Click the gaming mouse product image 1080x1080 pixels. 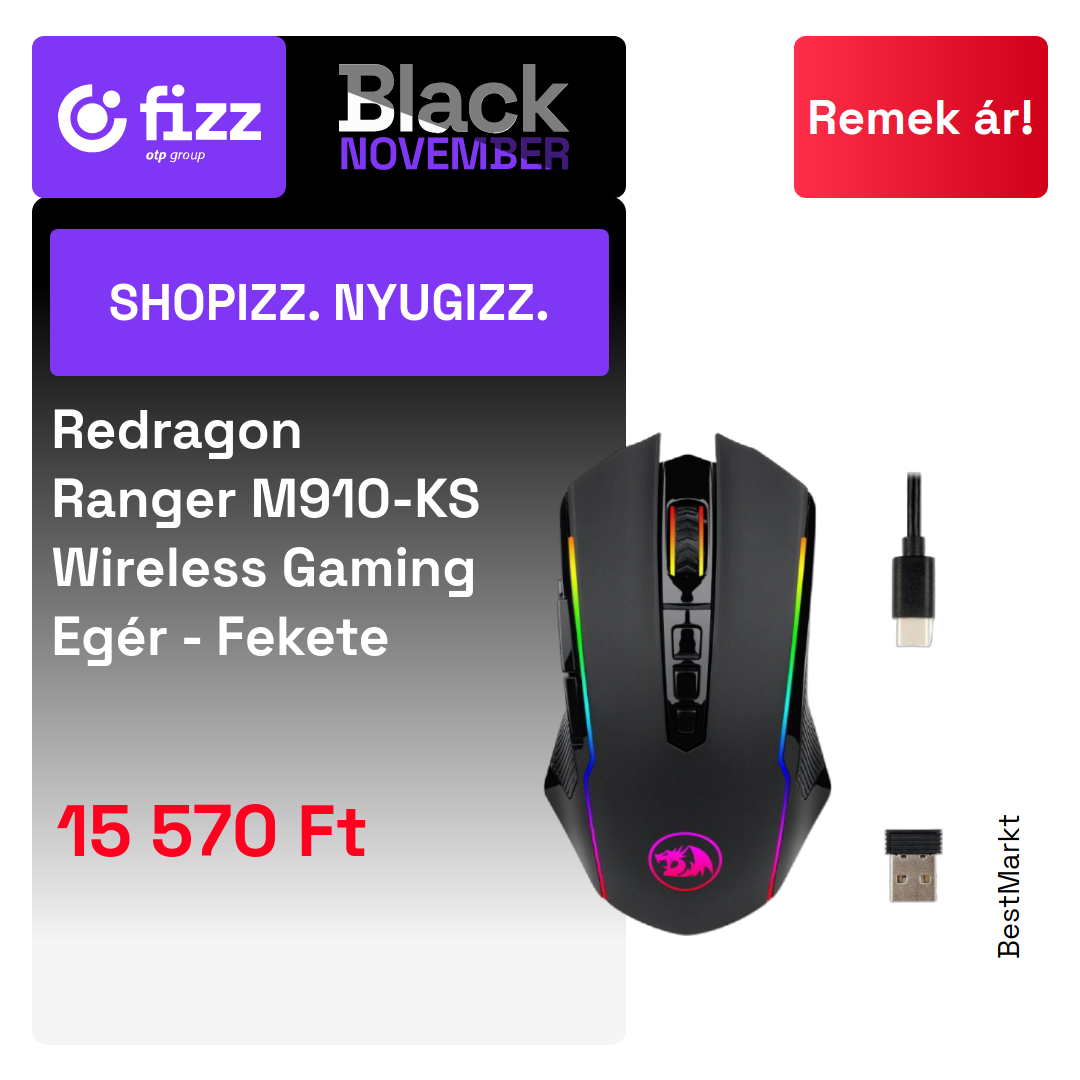coord(687,684)
